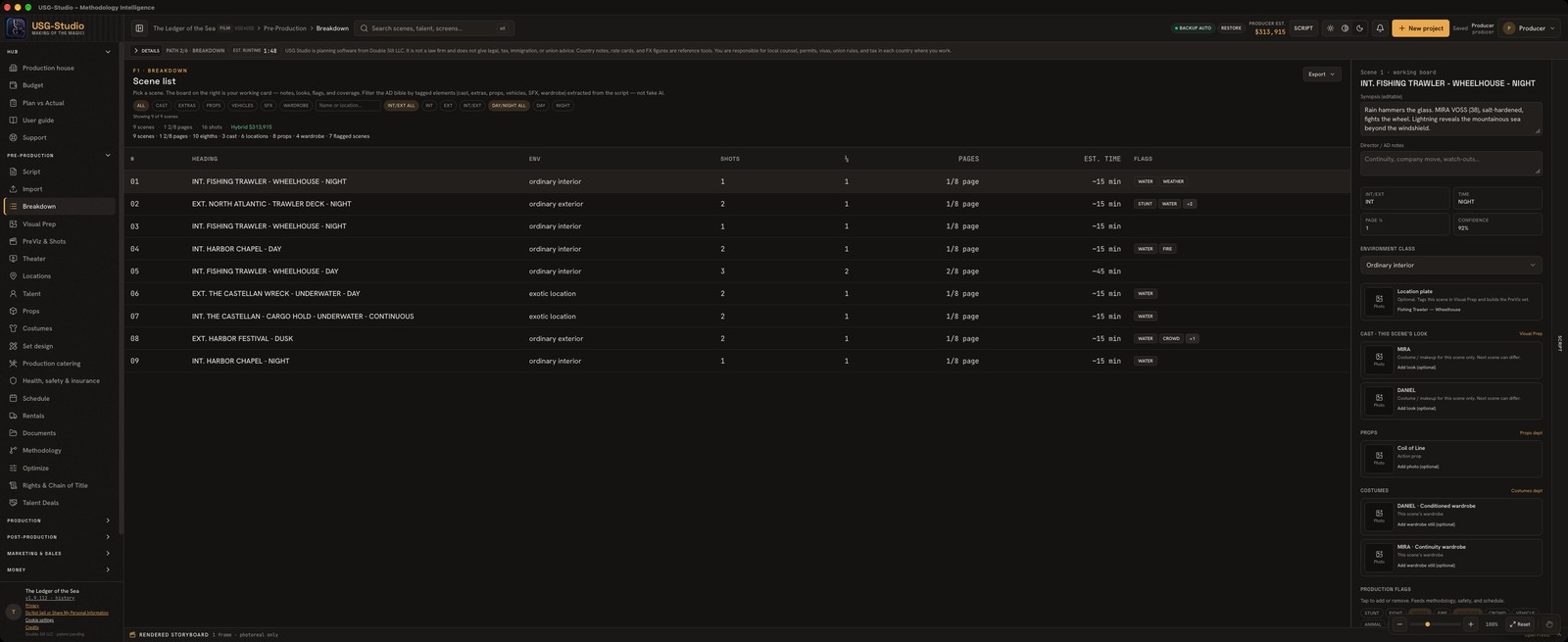The width and height of the screenshot is (1568, 642).
Task: Open Production catering in the sidebar
Action: (59, 364)
